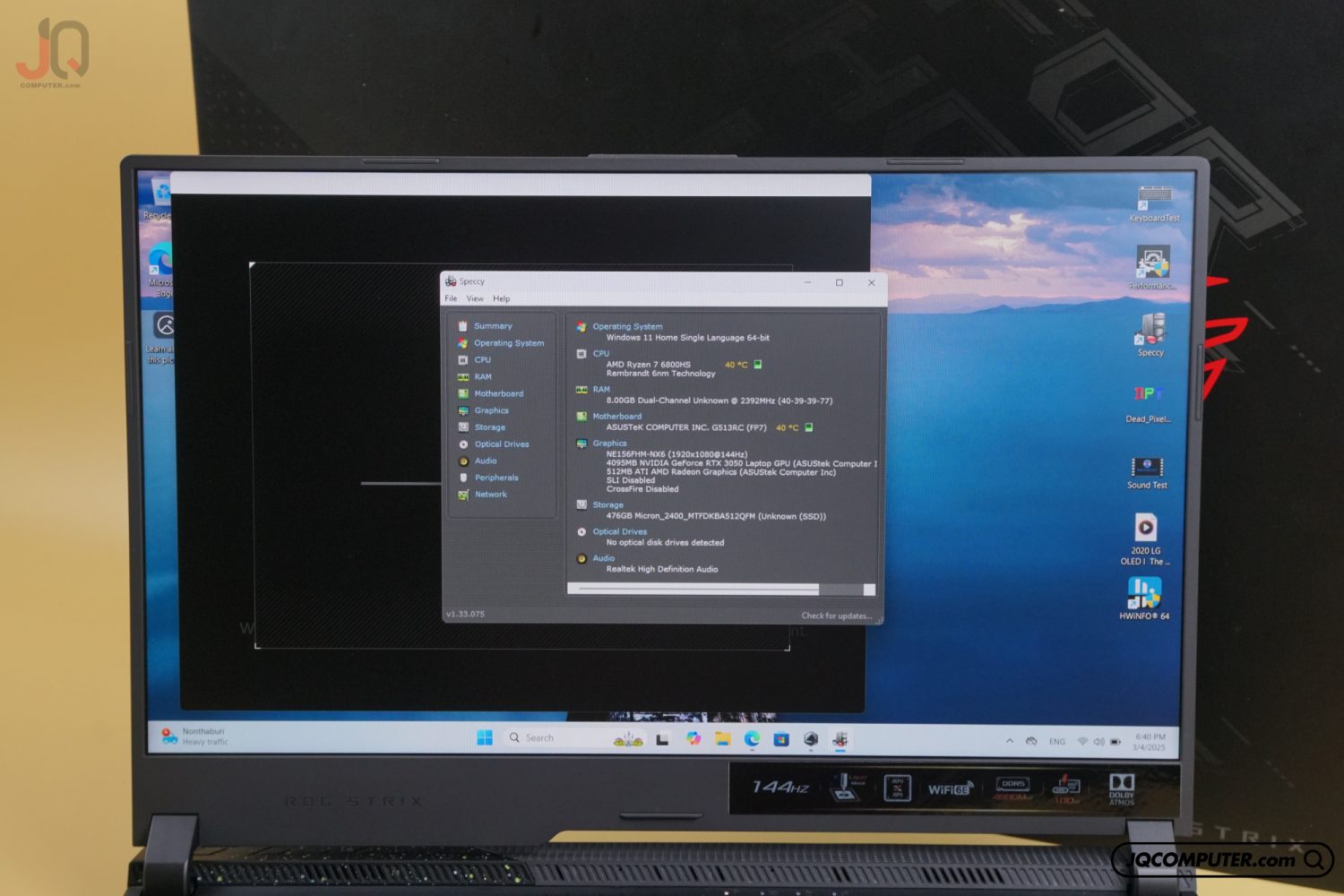Expand the hidden system tray icons chevron
This screenshot has height=896, width=1344.
1010,741
